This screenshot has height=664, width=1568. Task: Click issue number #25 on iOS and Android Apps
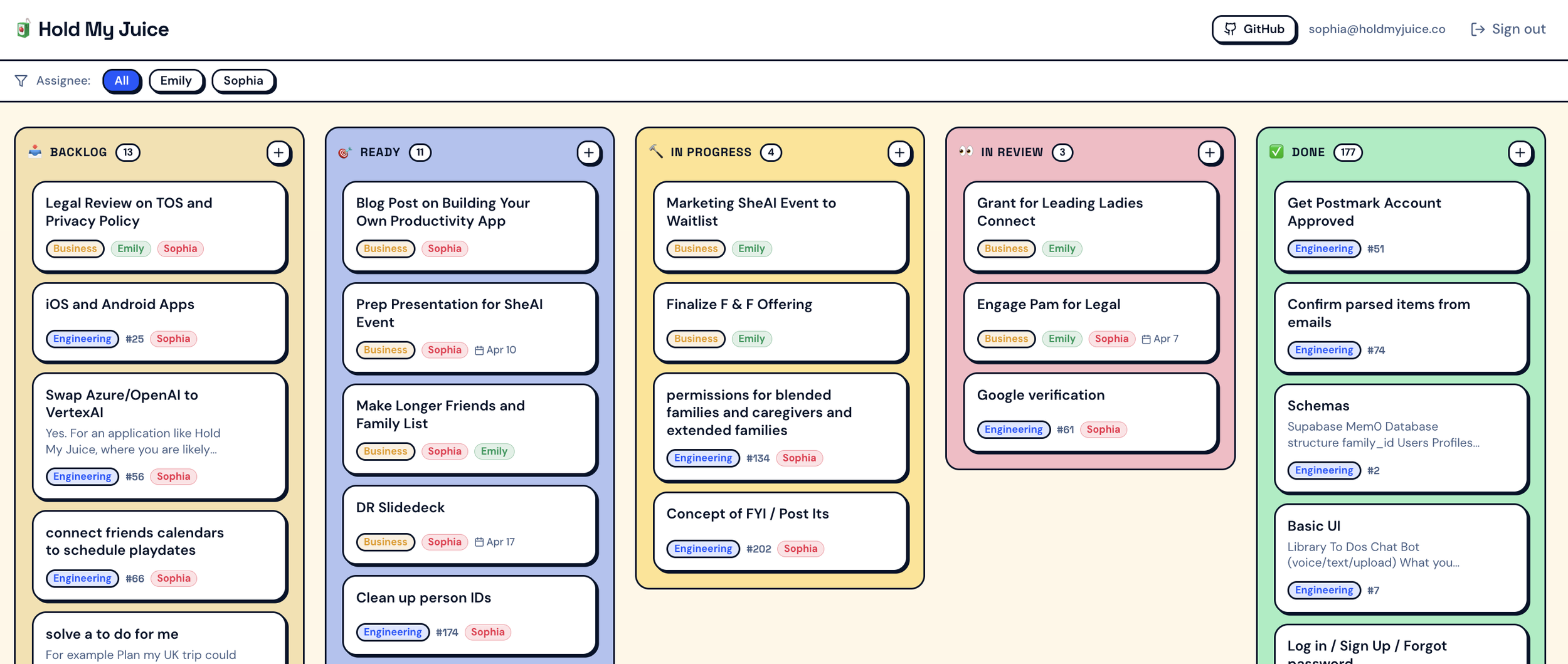click(x=134, y=339)
